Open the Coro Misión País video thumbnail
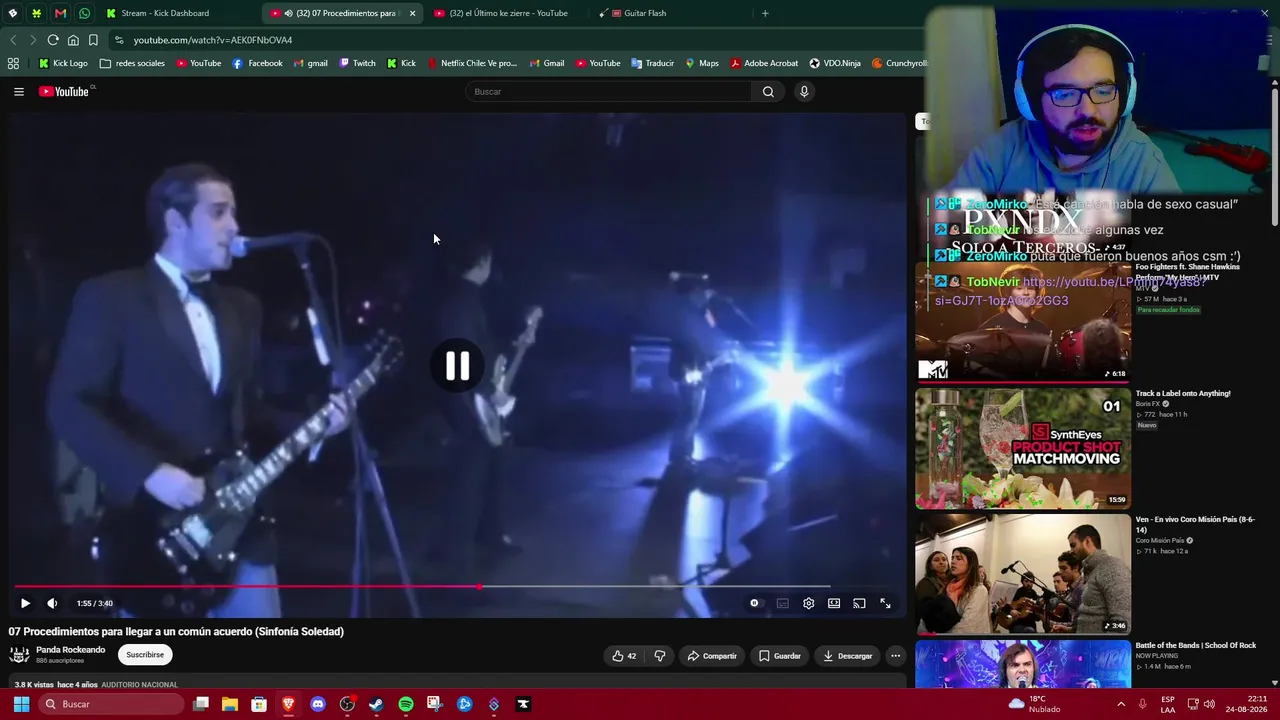 click(x=1023, y=574)
